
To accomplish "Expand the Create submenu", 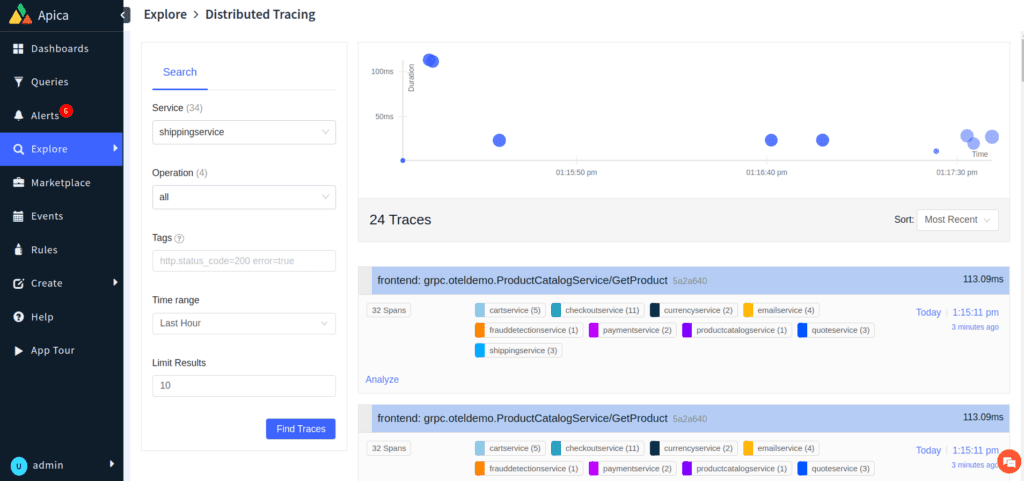I will [114, 283].
